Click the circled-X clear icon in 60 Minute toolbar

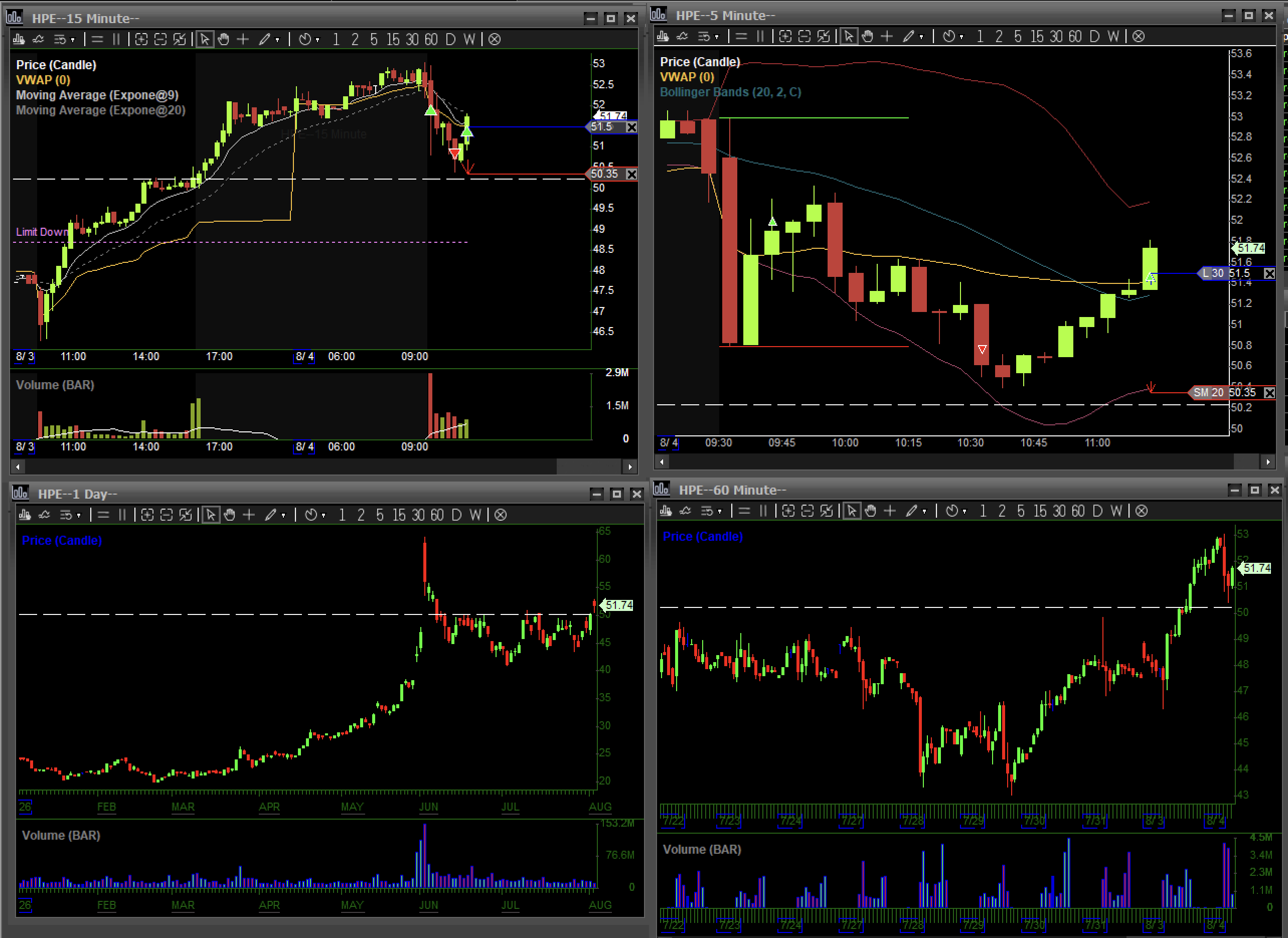click(x=1142, y=511)
